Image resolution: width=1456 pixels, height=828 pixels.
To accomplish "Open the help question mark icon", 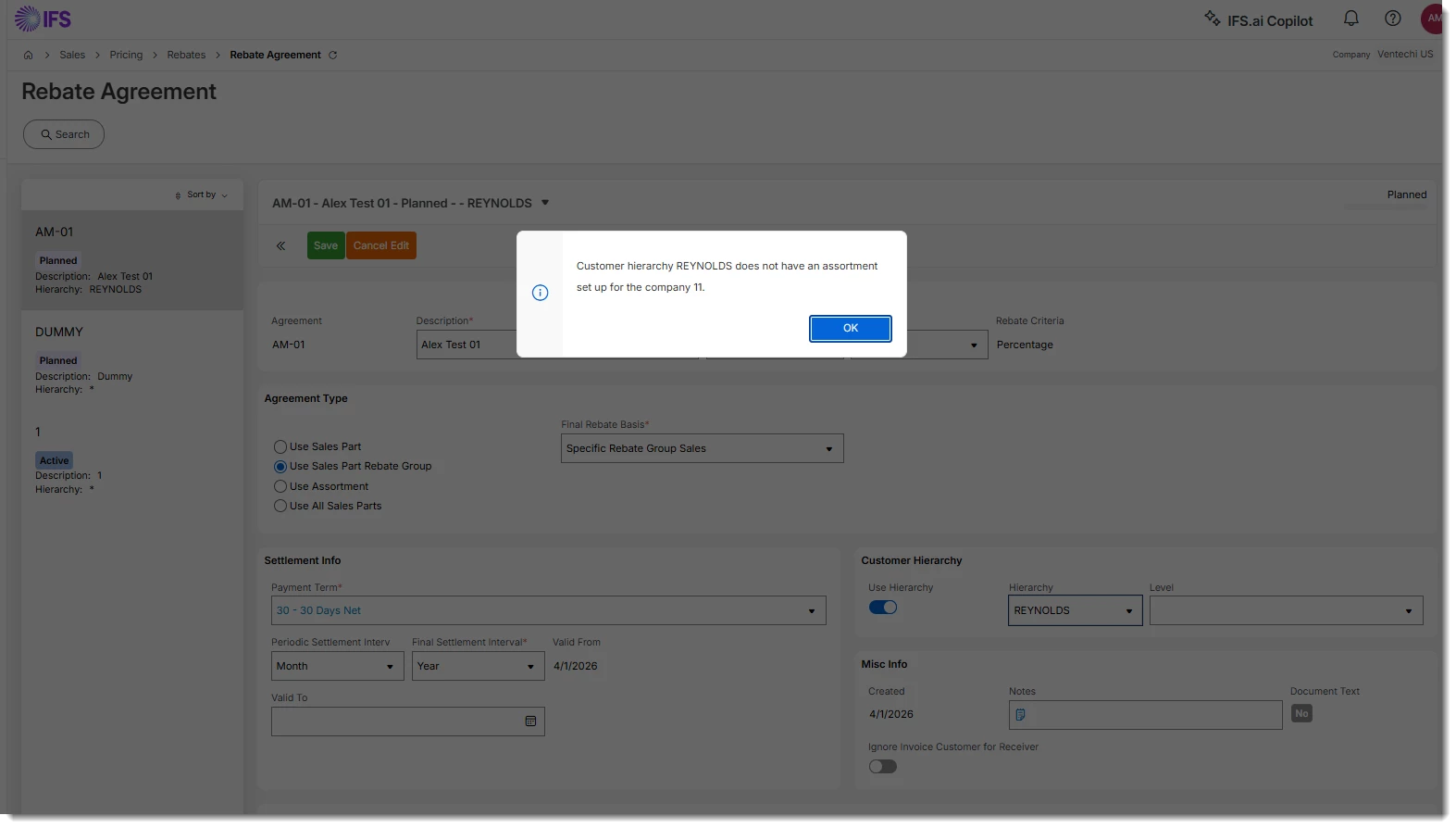I will tap(1392, 19).
